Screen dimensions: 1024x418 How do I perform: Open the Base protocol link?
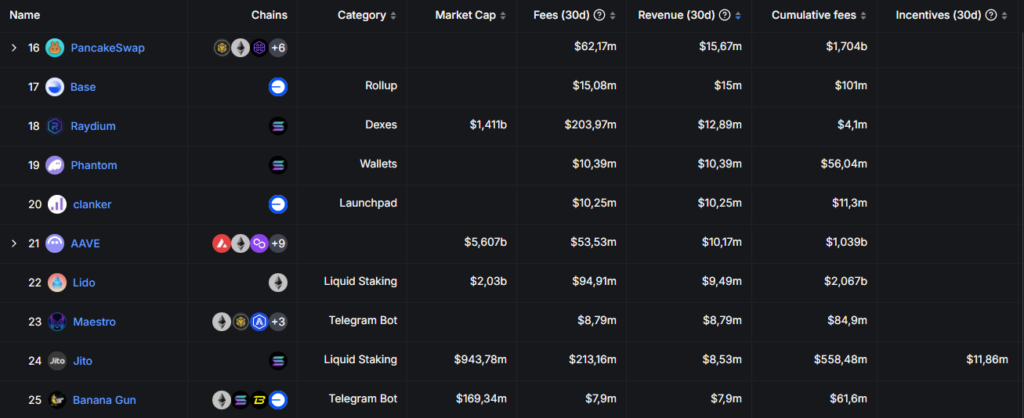(x=83, y=87)
